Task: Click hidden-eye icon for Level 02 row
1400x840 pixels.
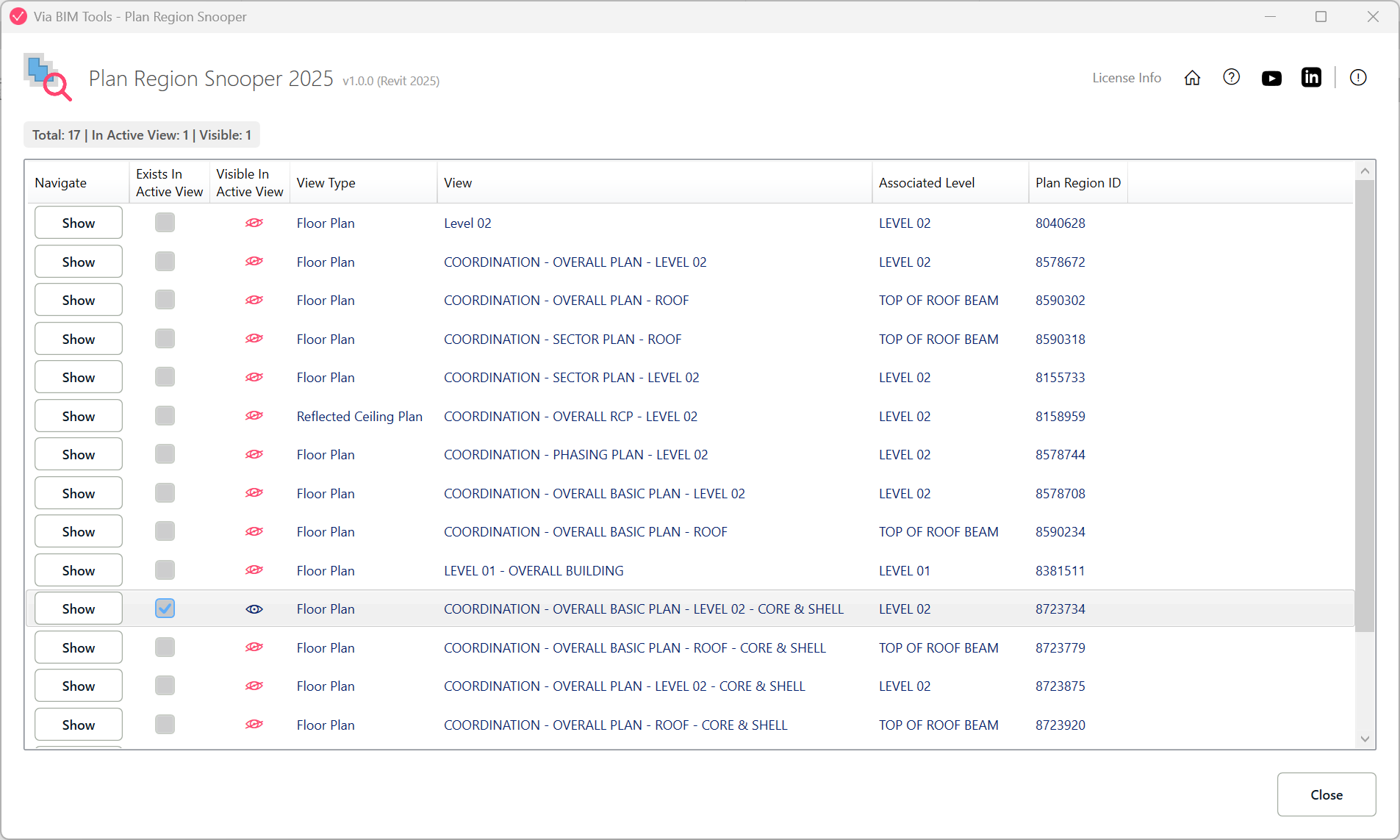Action: [254, 223]
